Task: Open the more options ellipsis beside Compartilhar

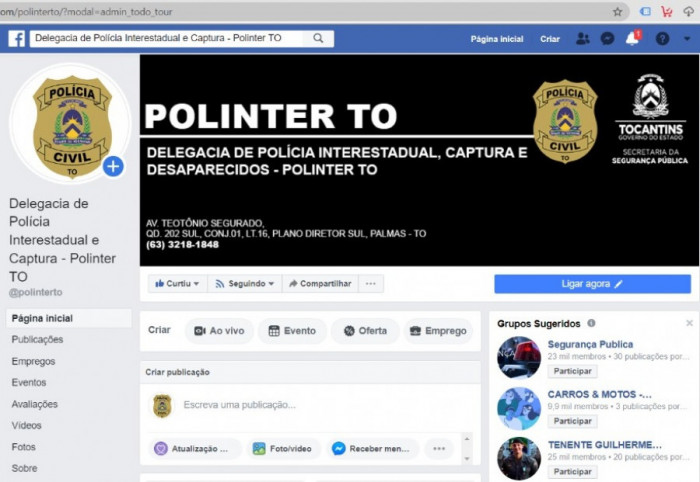Action: click(371, 283)
